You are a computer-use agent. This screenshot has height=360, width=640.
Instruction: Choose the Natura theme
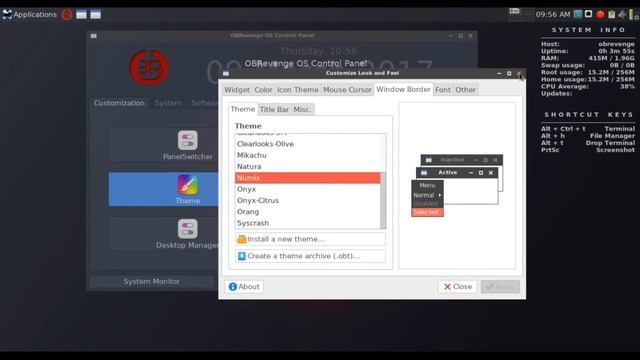point(307,167)
